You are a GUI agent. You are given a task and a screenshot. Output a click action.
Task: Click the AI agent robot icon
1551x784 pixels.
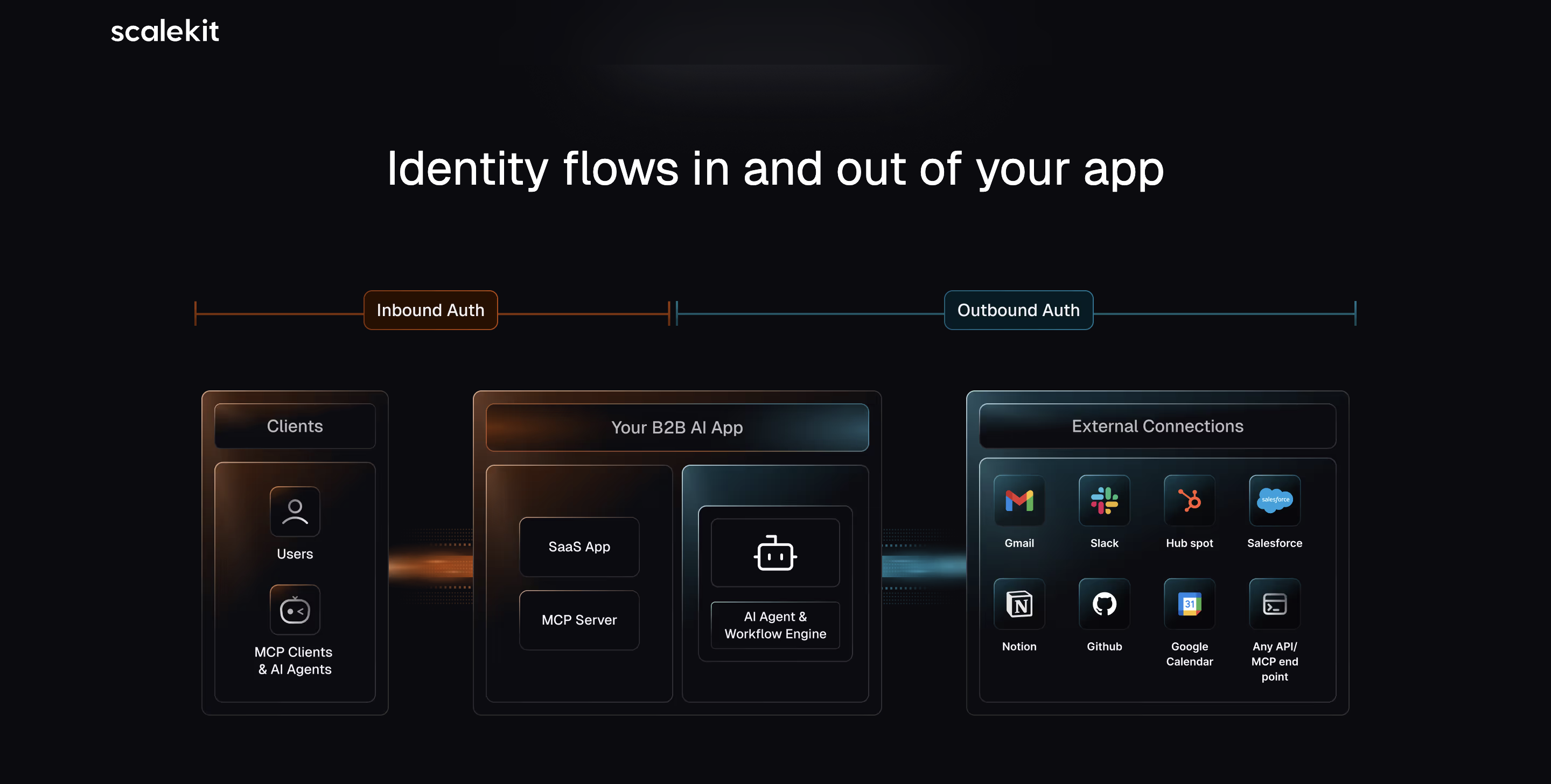click(x=775, y=553)
